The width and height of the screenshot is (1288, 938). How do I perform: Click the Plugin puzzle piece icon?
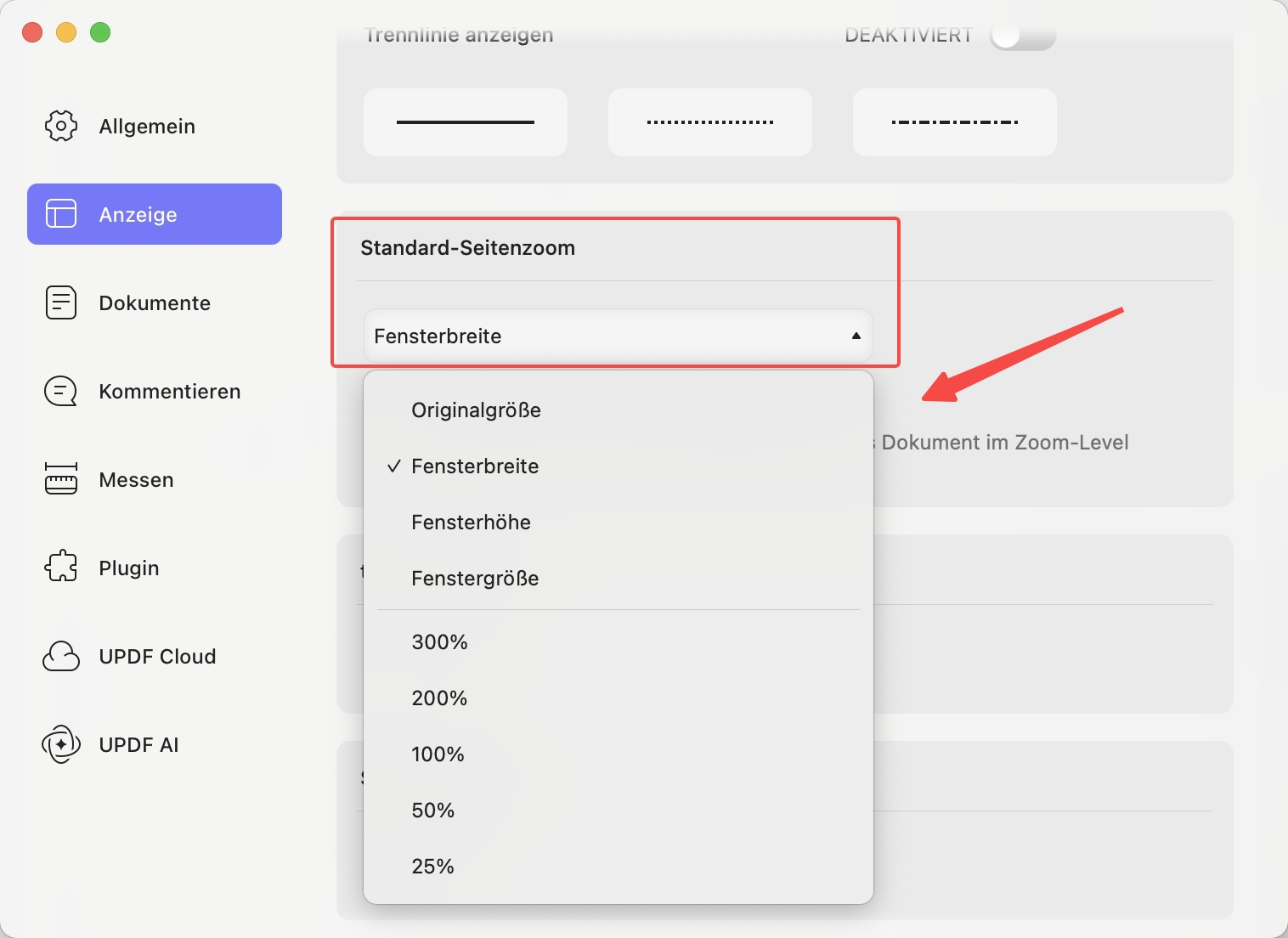pos(61,567)
